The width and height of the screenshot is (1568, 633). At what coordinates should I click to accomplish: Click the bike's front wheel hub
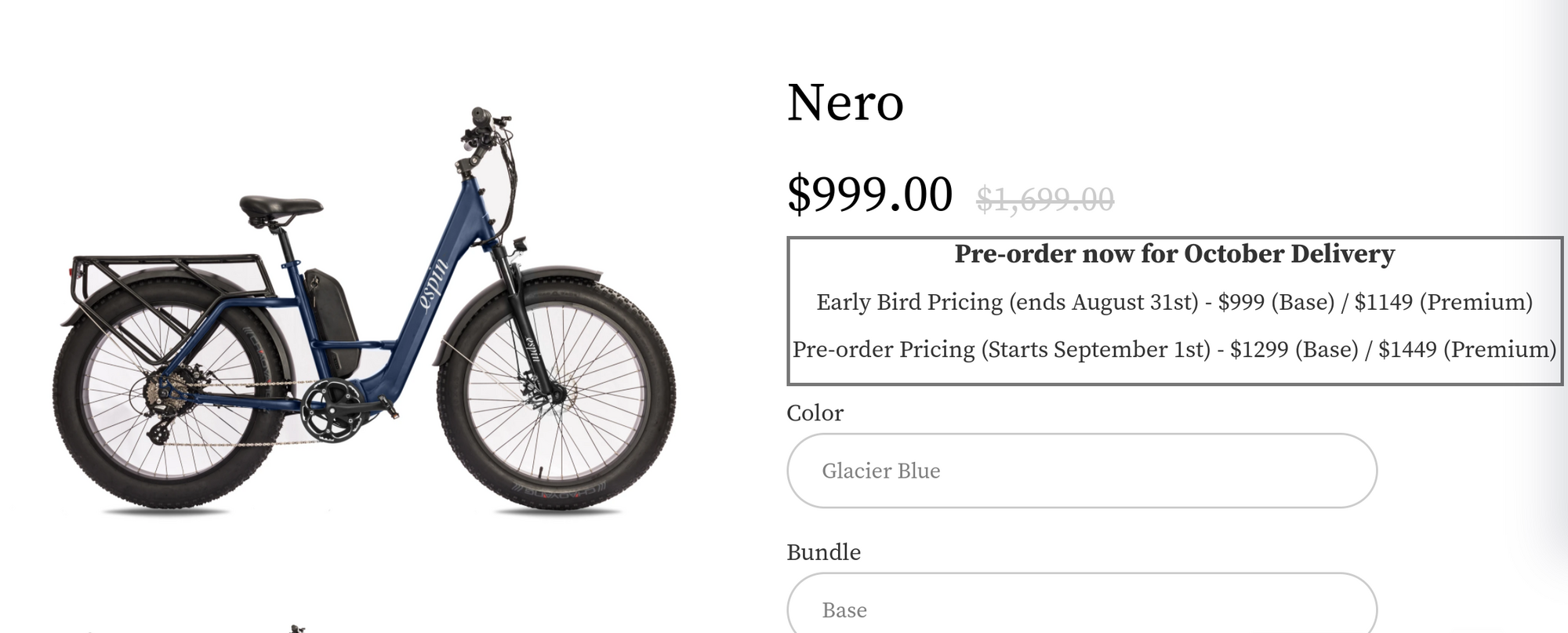[555, 392]
